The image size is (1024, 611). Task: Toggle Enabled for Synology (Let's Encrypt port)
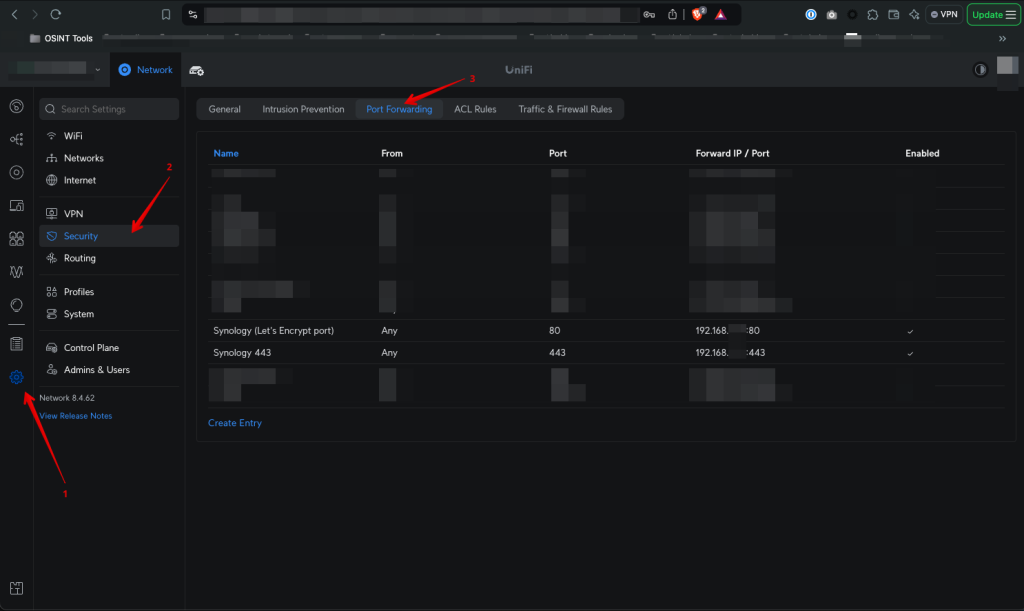pos(910,331)
